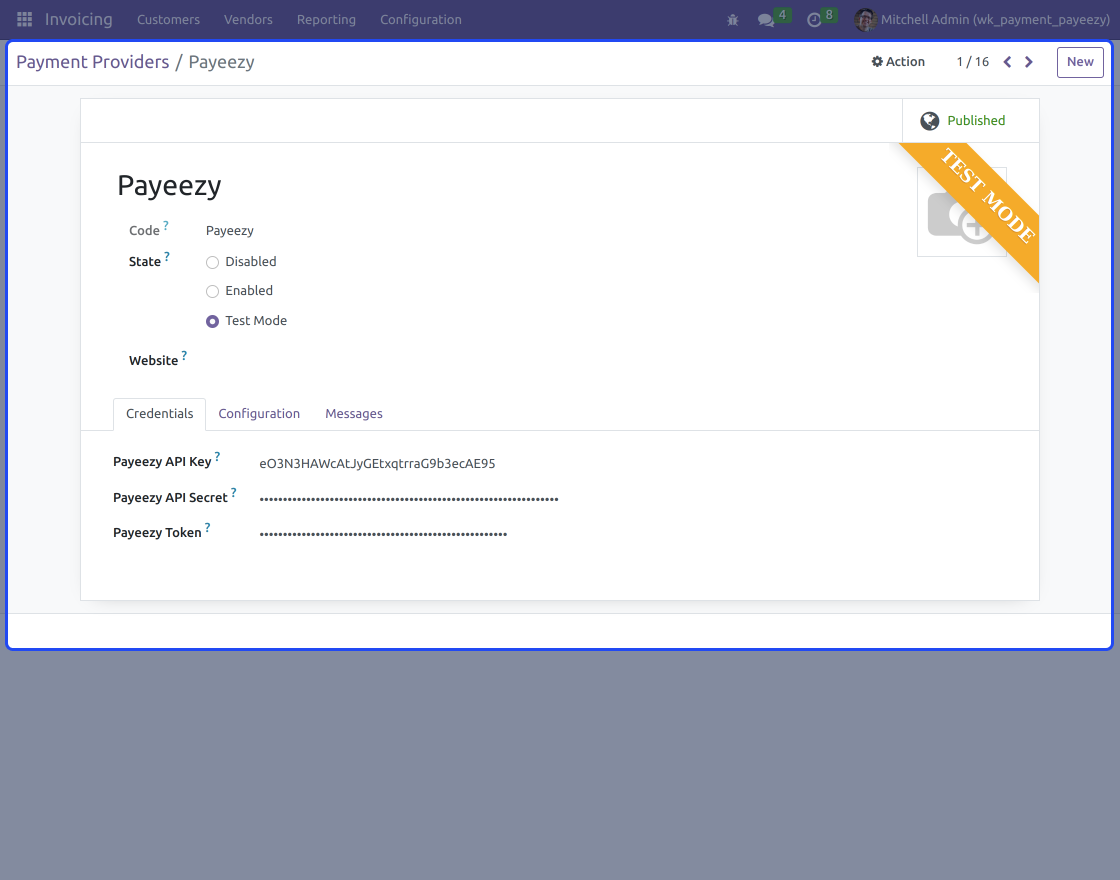Click the Payeezy breadcrumb text

click(221, 62)
